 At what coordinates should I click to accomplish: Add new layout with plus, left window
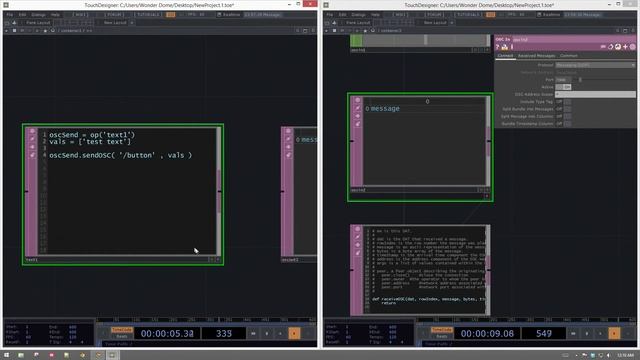pyautogui.click(x=132, y=22)
